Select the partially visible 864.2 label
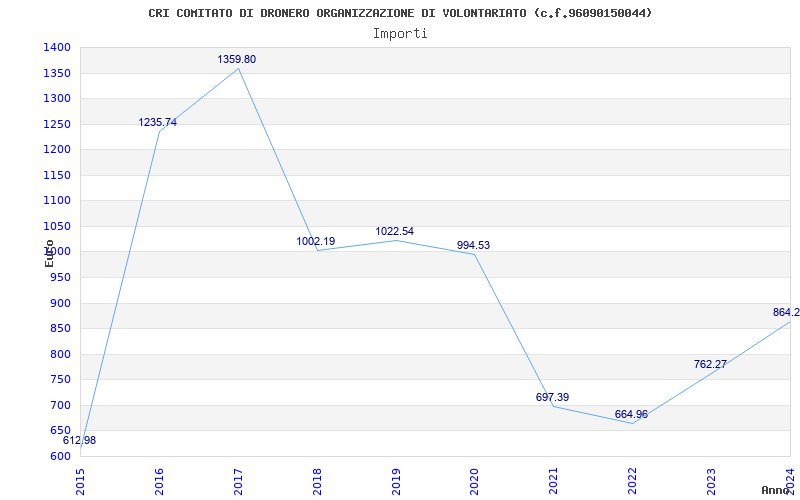Screen dimensions: 800x500 pyautogui.click(x=786, y=312)
